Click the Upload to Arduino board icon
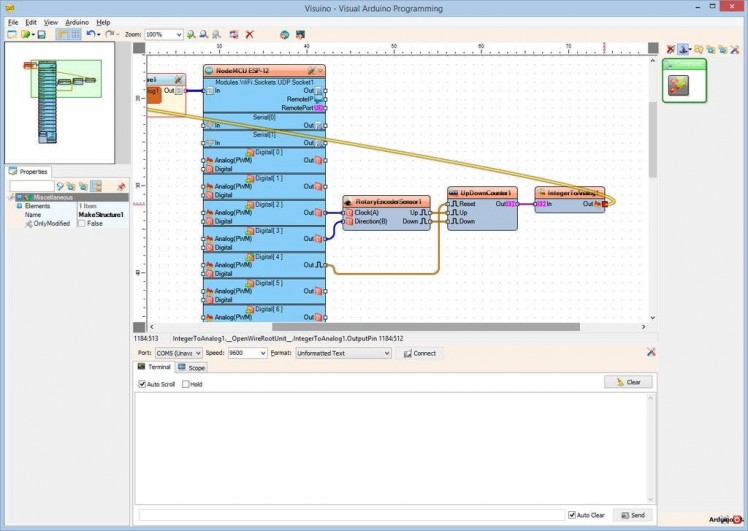 [299, 34]
